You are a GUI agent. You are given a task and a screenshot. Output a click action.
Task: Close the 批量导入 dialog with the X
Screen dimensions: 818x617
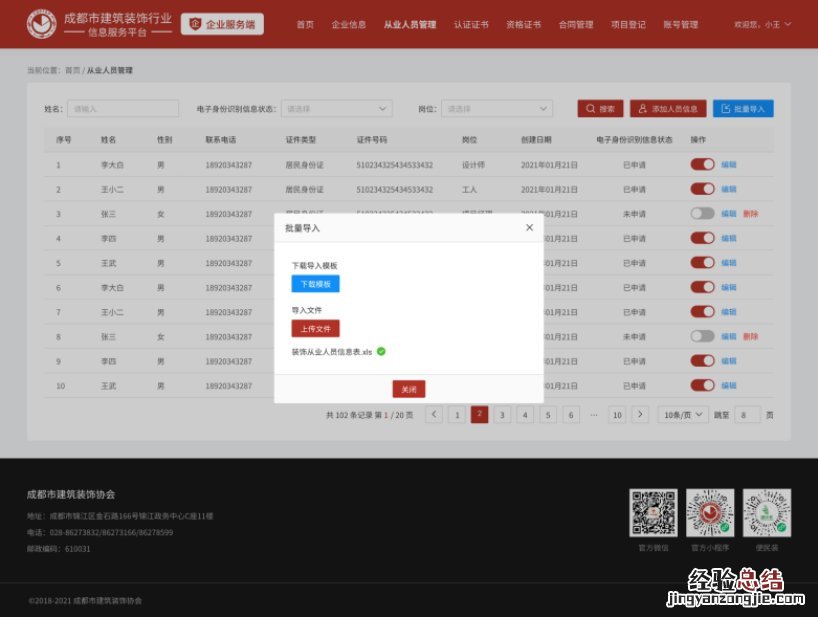pos(530,227)
